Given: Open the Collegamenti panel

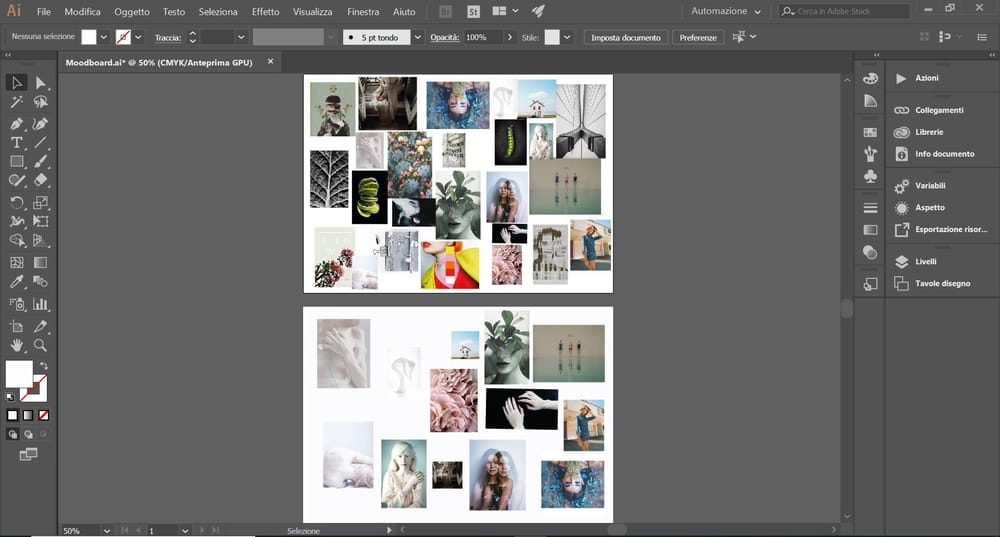Looking at the screenshot, I should point(939,110).
